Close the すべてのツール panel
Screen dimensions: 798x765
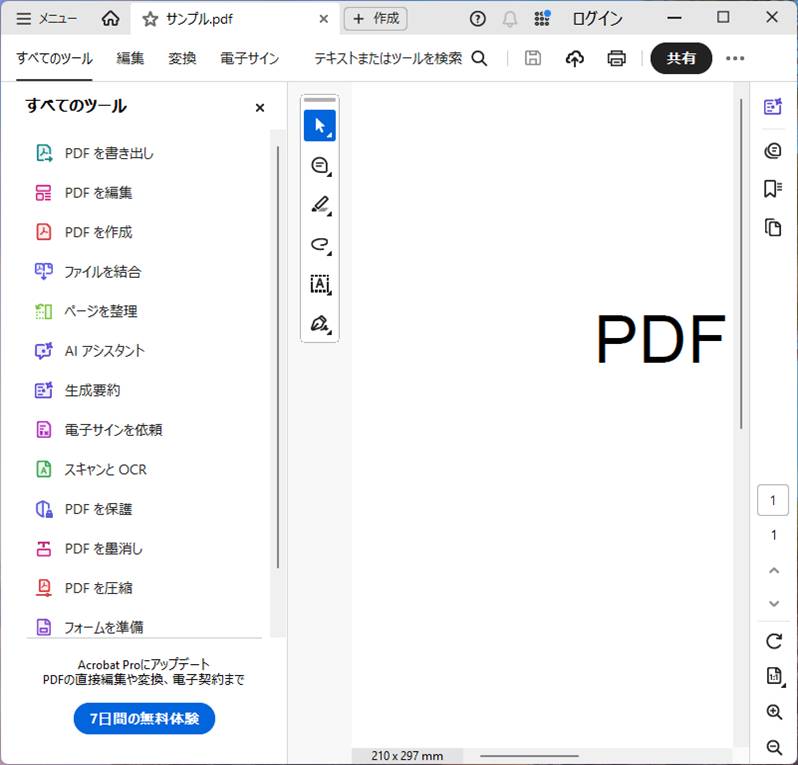point(260,108)
